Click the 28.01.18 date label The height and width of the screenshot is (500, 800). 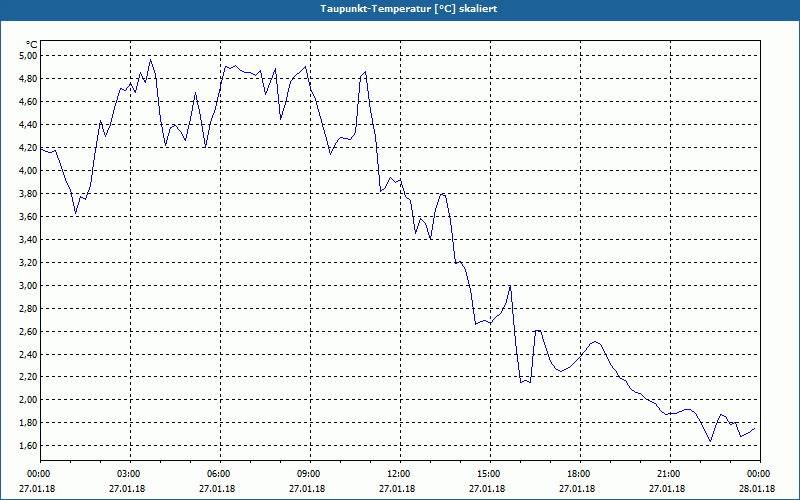[x=757, y=488]
